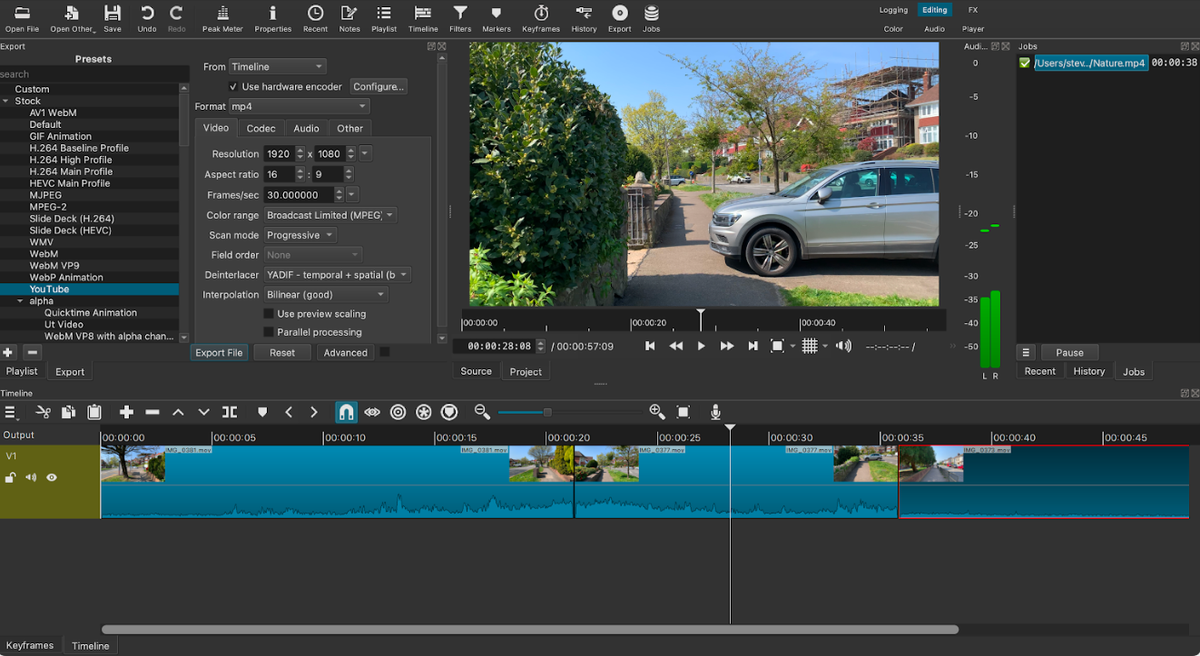The image size is (1200, 656).
Task: Click the timeline Zoom In magnifier icon
Action: (657, 411)
